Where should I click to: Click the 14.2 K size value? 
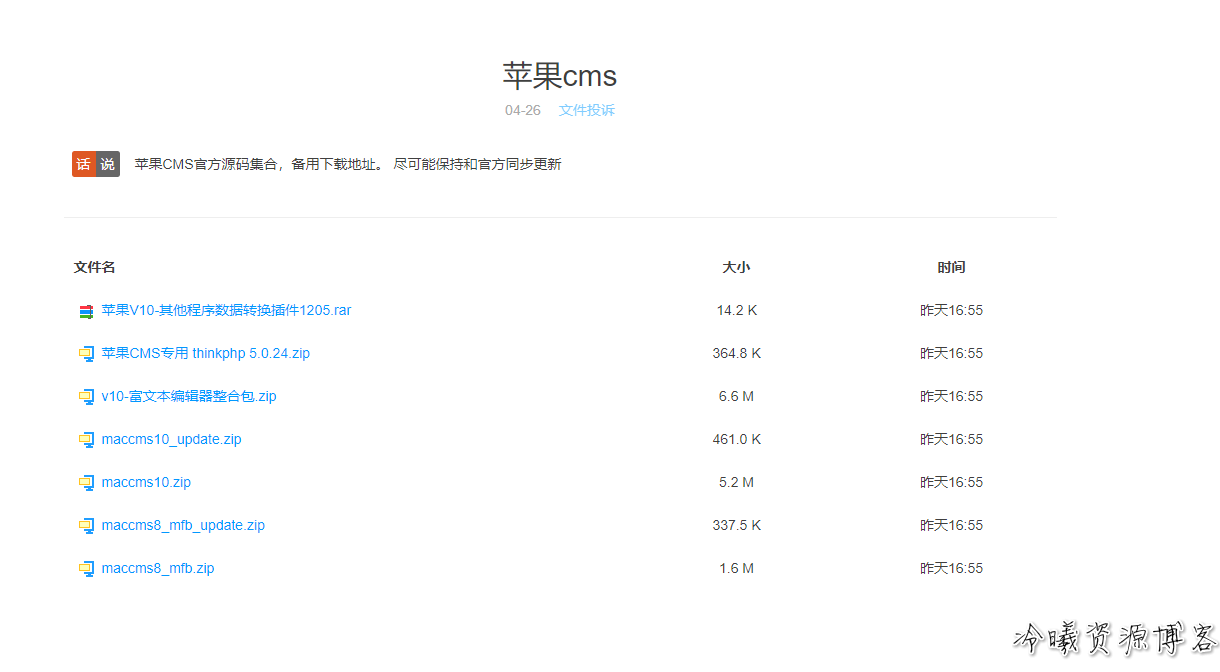(737, 310)
